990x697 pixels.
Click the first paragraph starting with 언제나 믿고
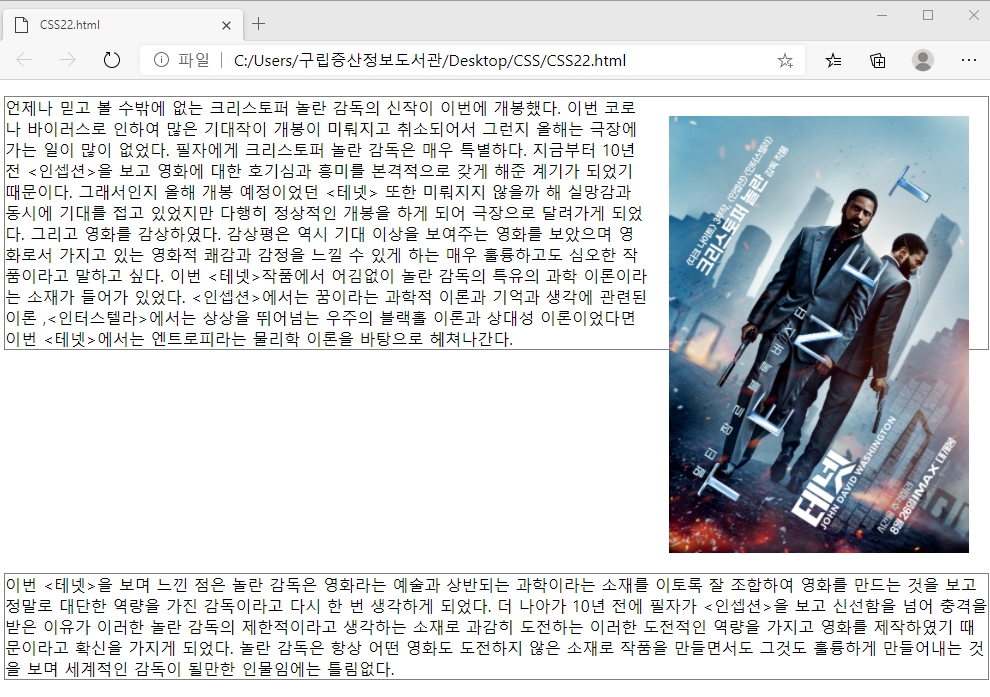(x=326, y=223)
